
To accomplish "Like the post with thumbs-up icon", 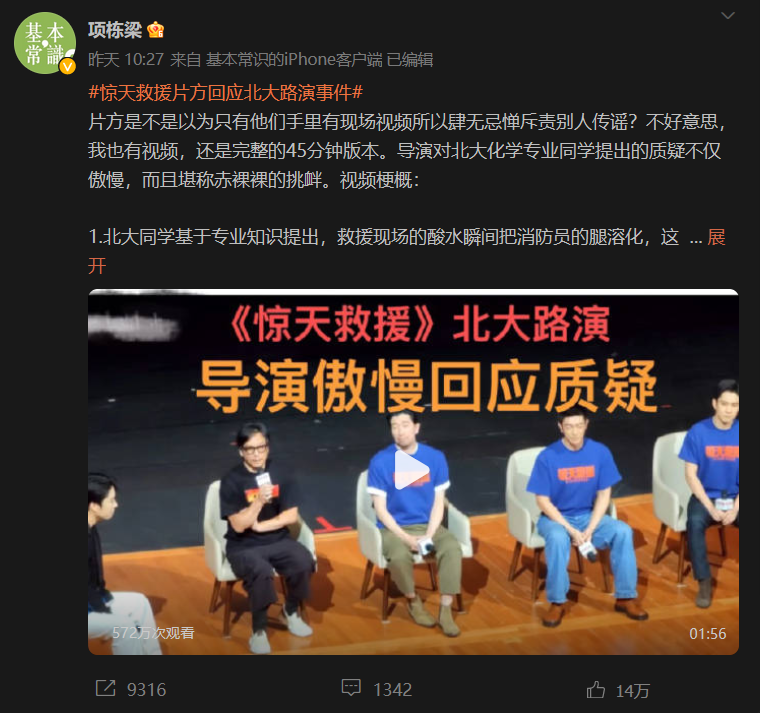I will tap(596, 689).
